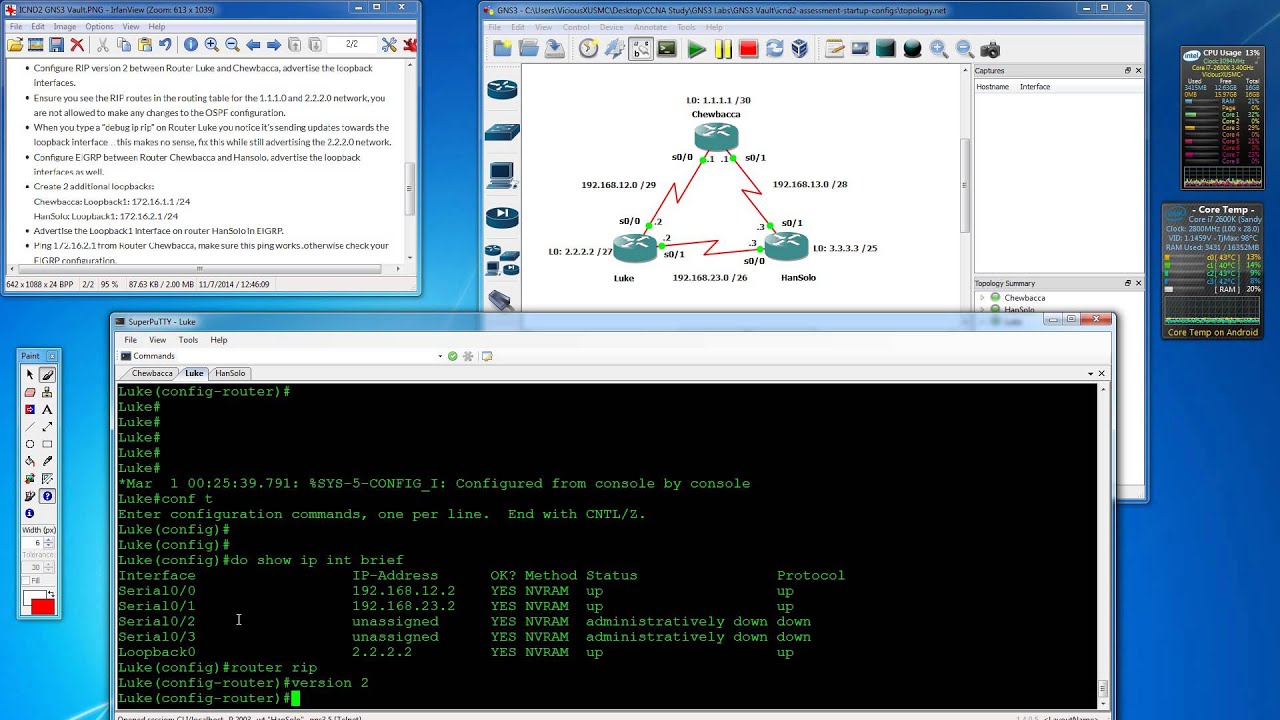
Task: Open file icon in IrfanView toolbar
Action: (15, 45)
